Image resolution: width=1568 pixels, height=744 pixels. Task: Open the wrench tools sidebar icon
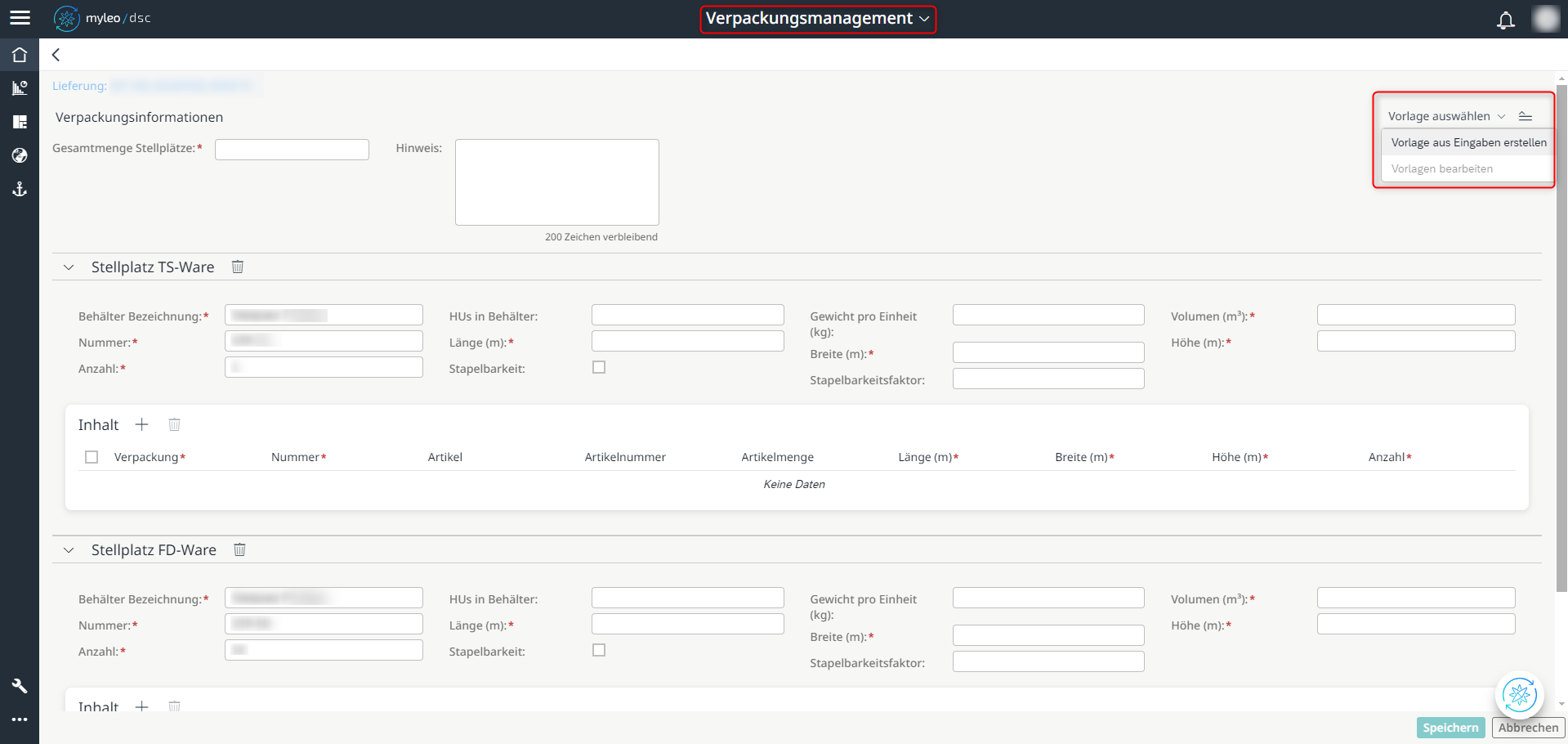20,686
